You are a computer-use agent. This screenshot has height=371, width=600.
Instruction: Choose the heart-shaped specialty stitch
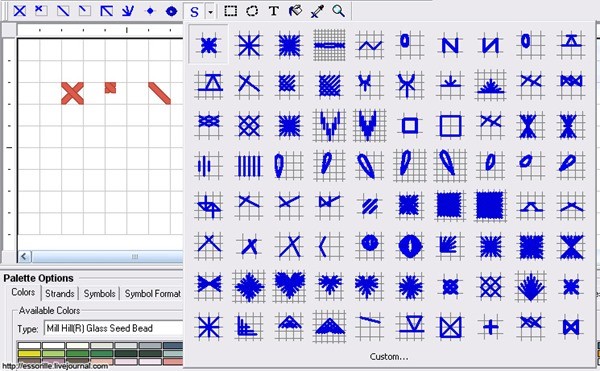tap(289, 286)
